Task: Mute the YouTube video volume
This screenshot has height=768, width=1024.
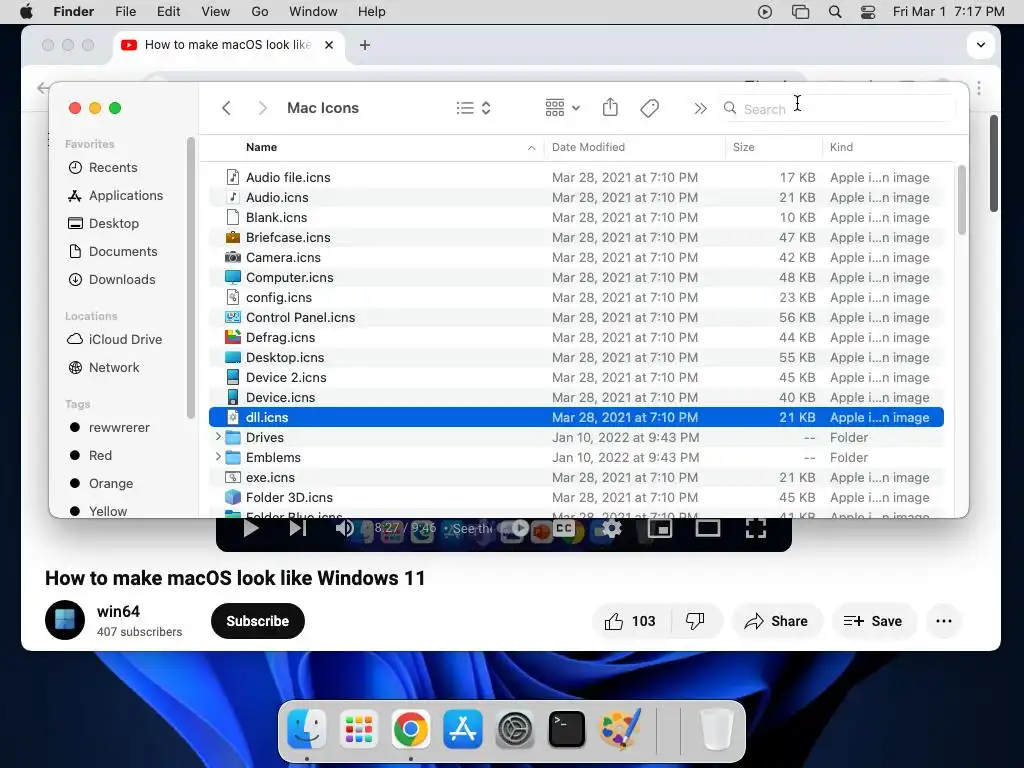Action: 344,528
